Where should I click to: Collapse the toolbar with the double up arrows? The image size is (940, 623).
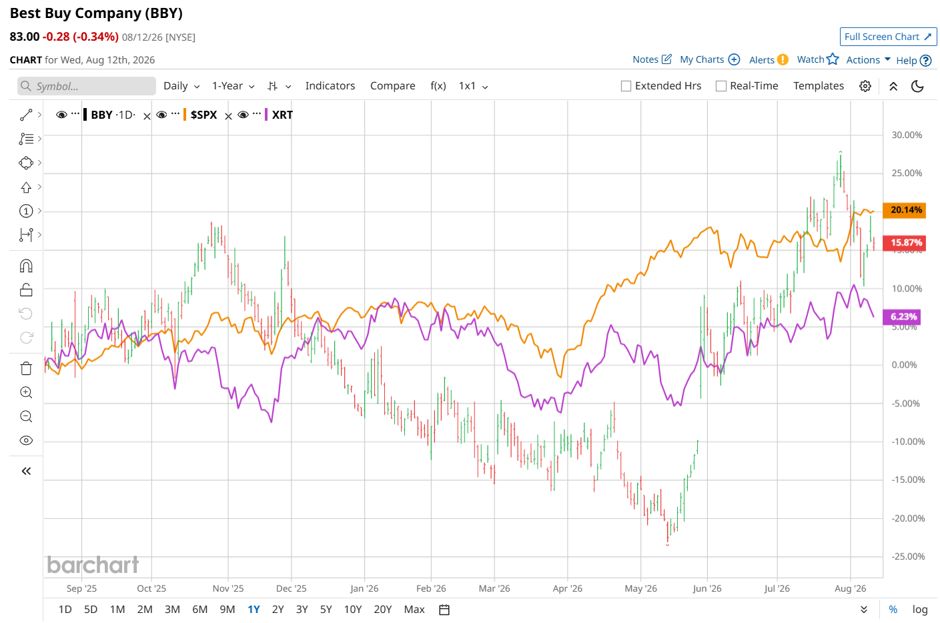click(893, 86)
